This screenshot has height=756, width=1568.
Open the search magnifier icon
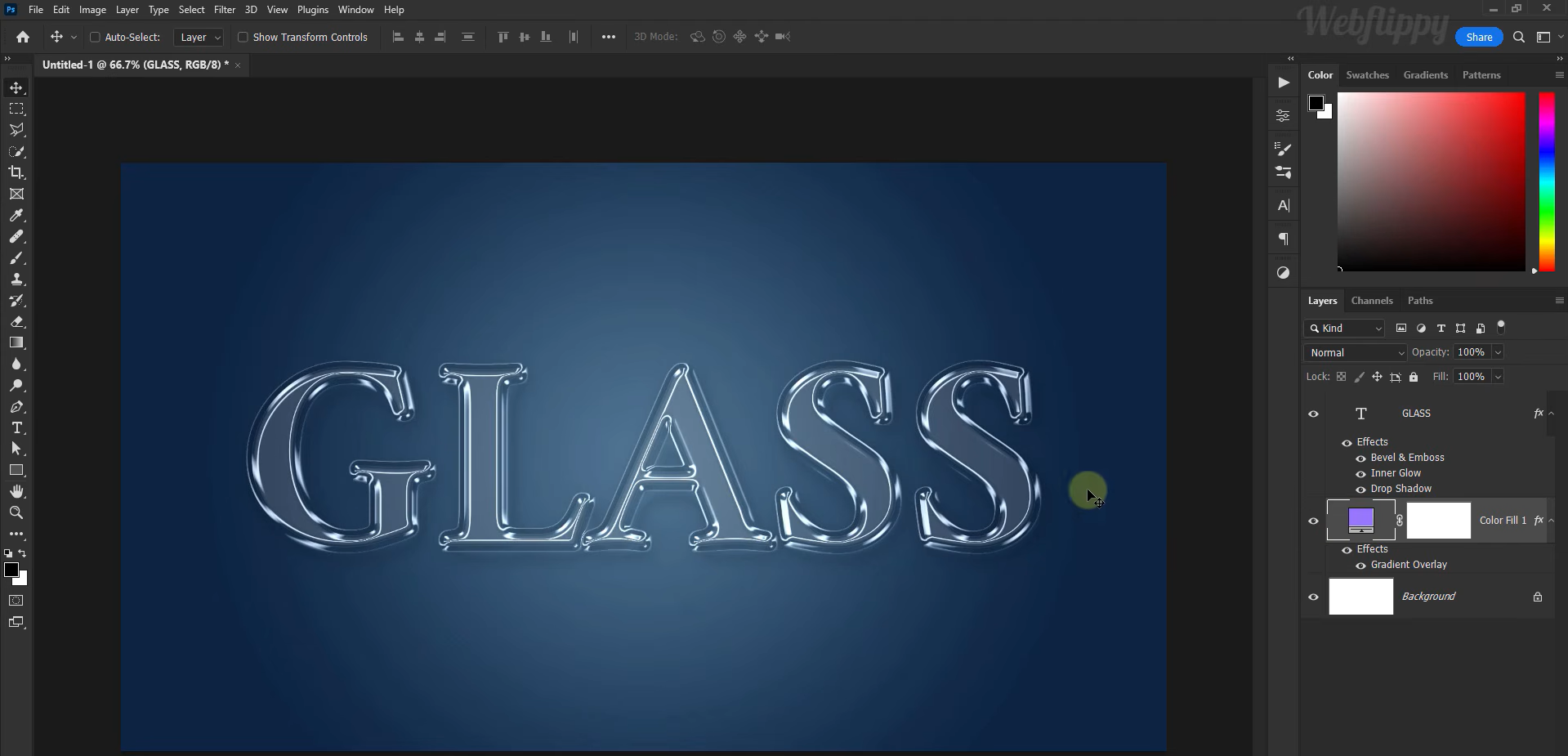coord(1519,37)
